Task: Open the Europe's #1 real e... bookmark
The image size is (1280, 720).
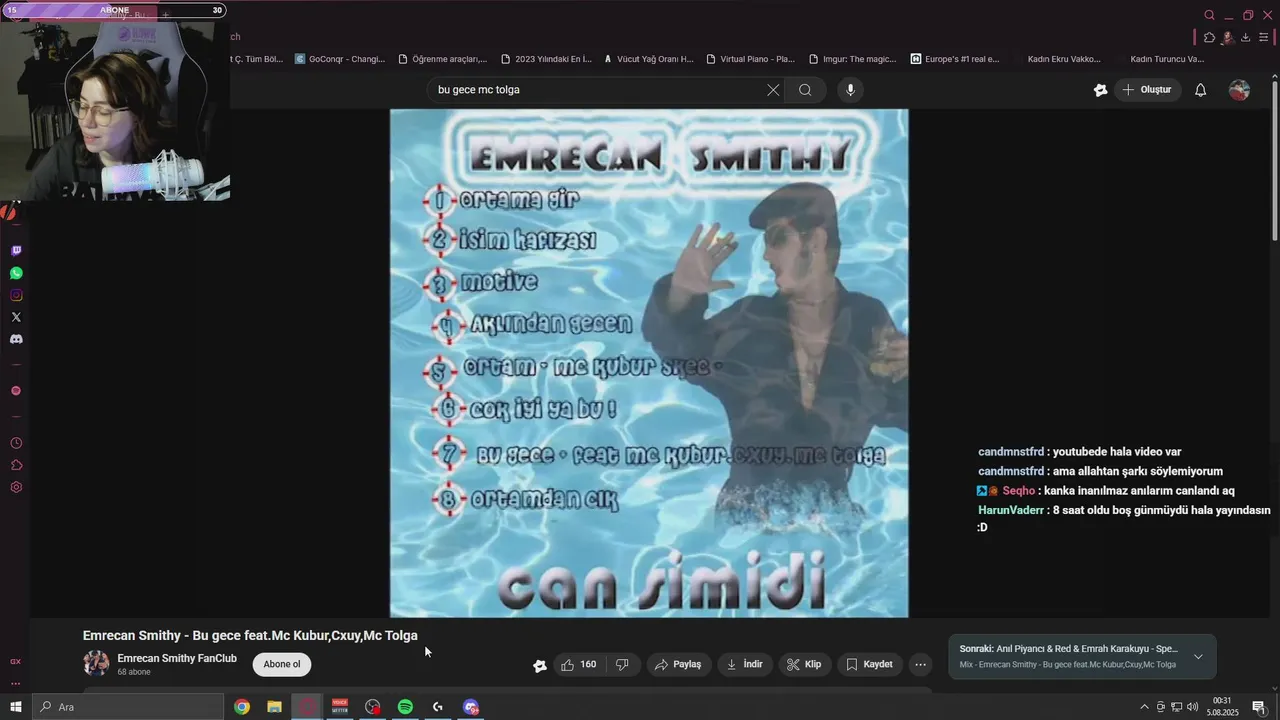Action: [x=954, y=59]
